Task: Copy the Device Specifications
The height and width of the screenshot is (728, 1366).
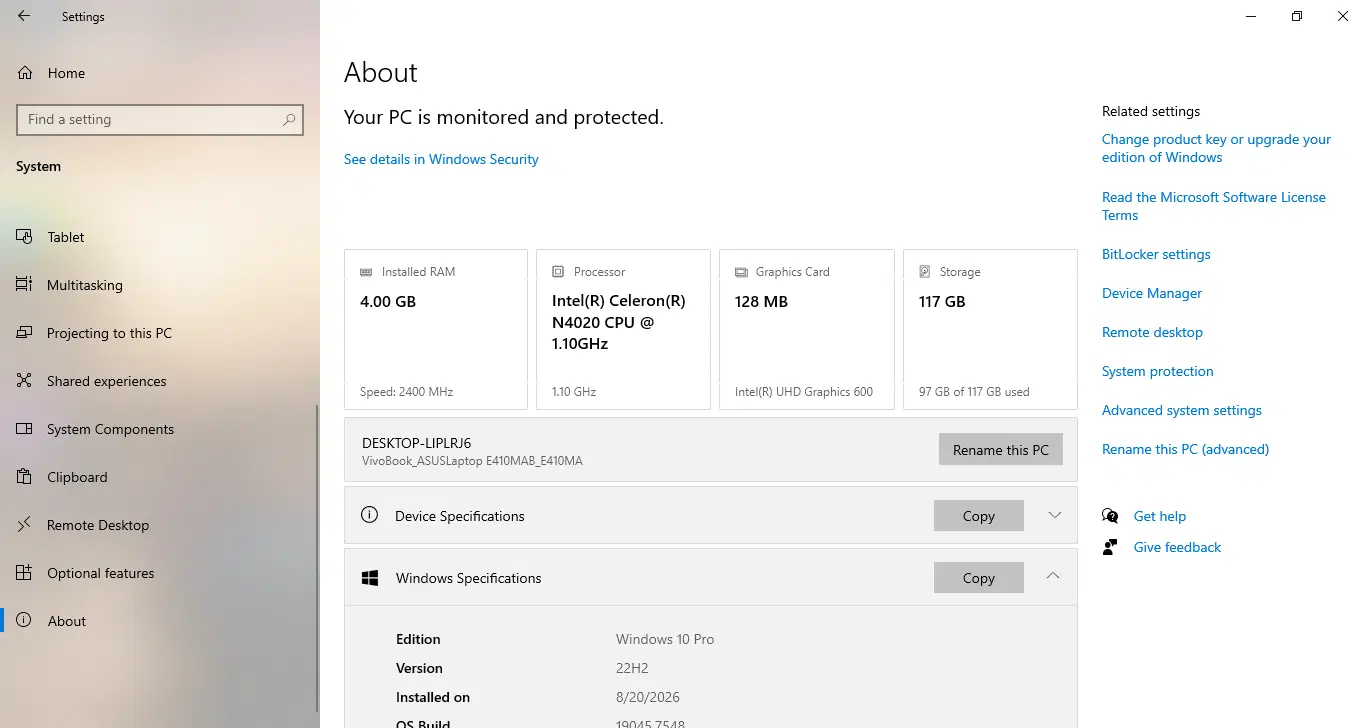Action: 978,516
